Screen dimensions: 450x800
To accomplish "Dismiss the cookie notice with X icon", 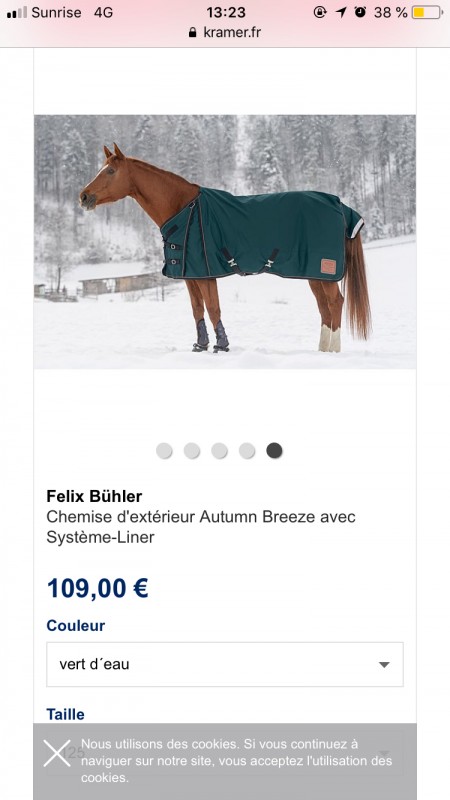I will (x=57, y=753).
